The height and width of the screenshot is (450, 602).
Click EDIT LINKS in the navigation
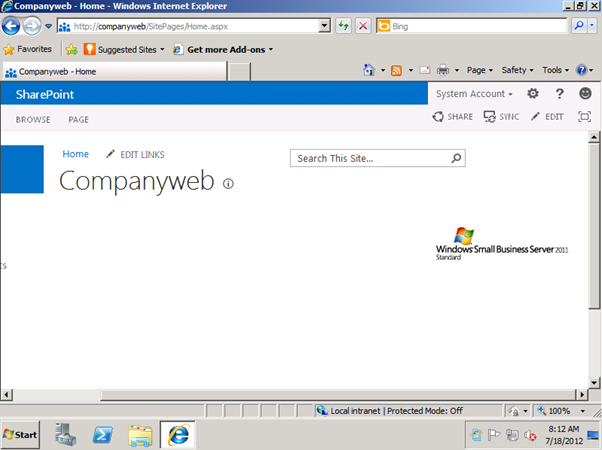pos(135,154)
